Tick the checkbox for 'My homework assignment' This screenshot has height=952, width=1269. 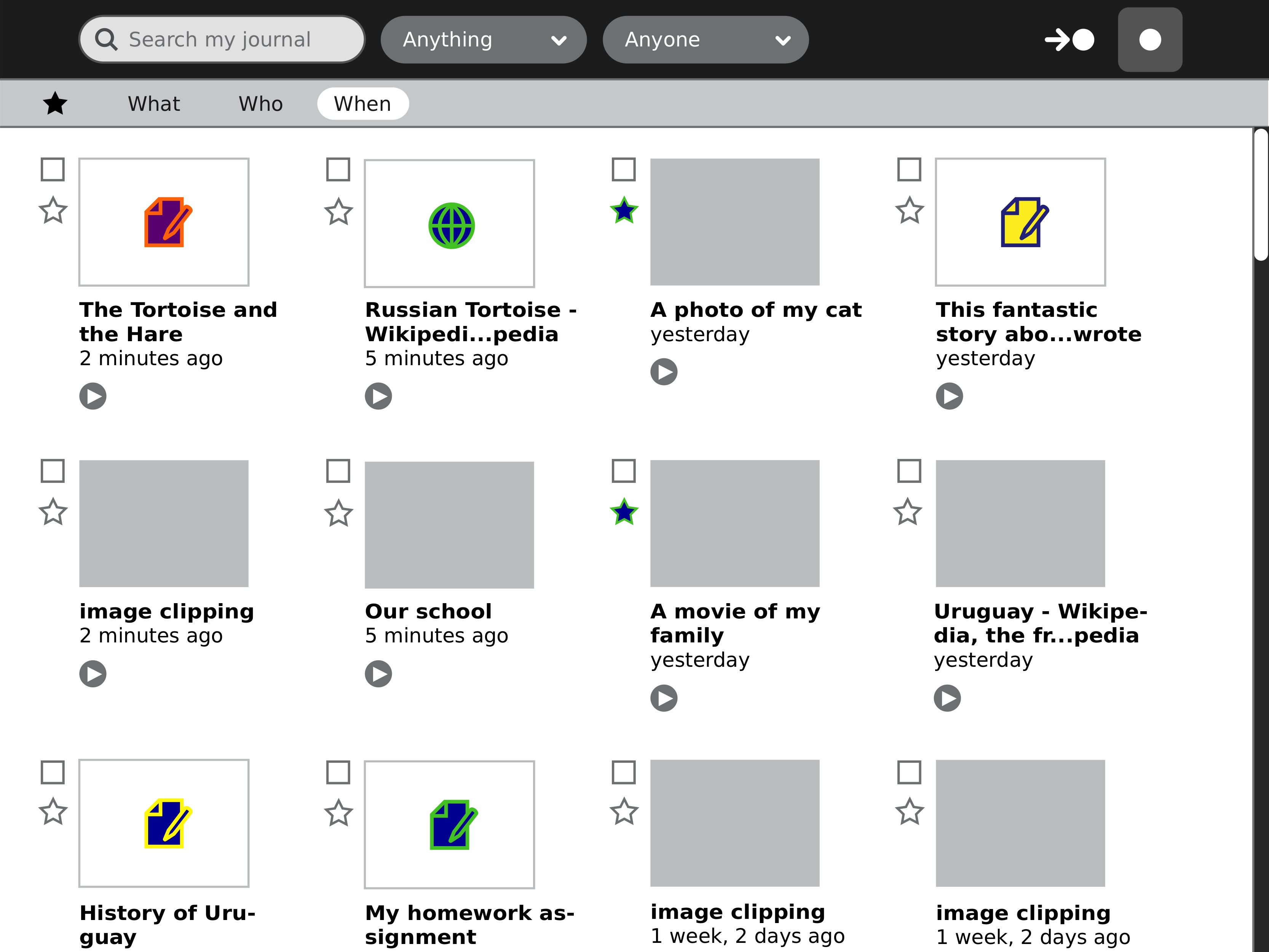coord(338,772)
